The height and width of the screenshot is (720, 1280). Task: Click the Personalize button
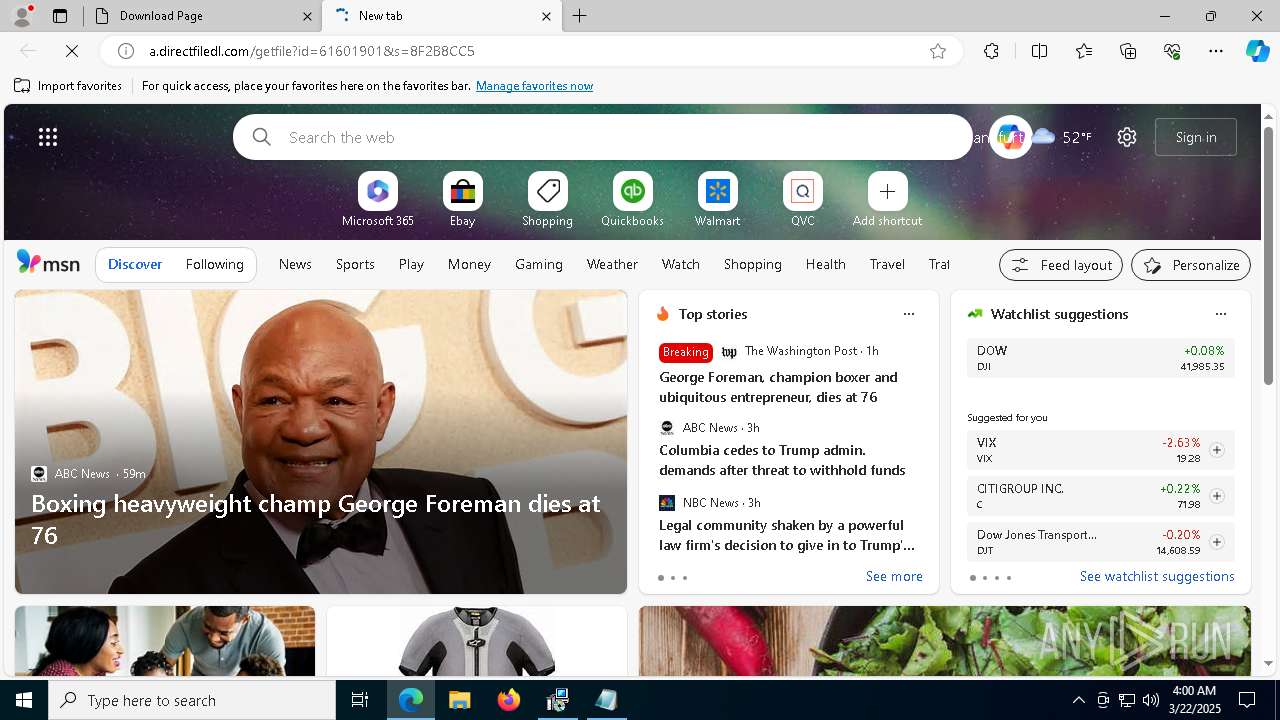point(1191,265)
